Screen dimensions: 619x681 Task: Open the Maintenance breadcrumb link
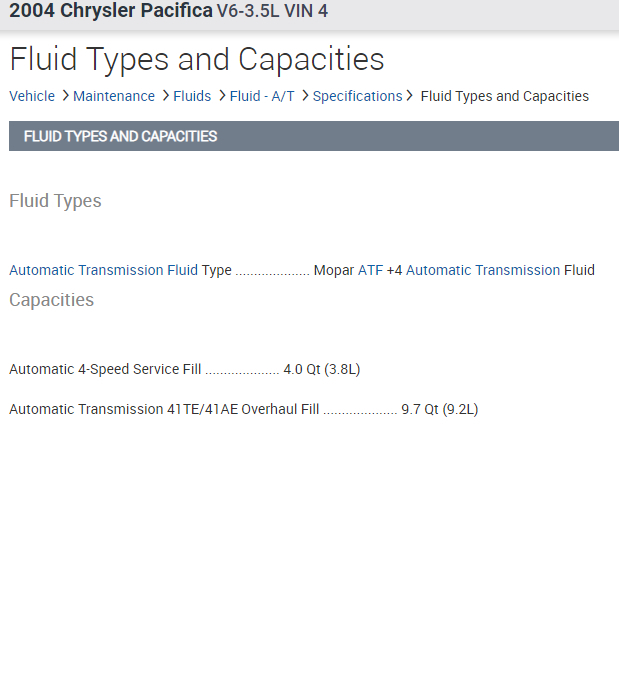click(114, 97)
